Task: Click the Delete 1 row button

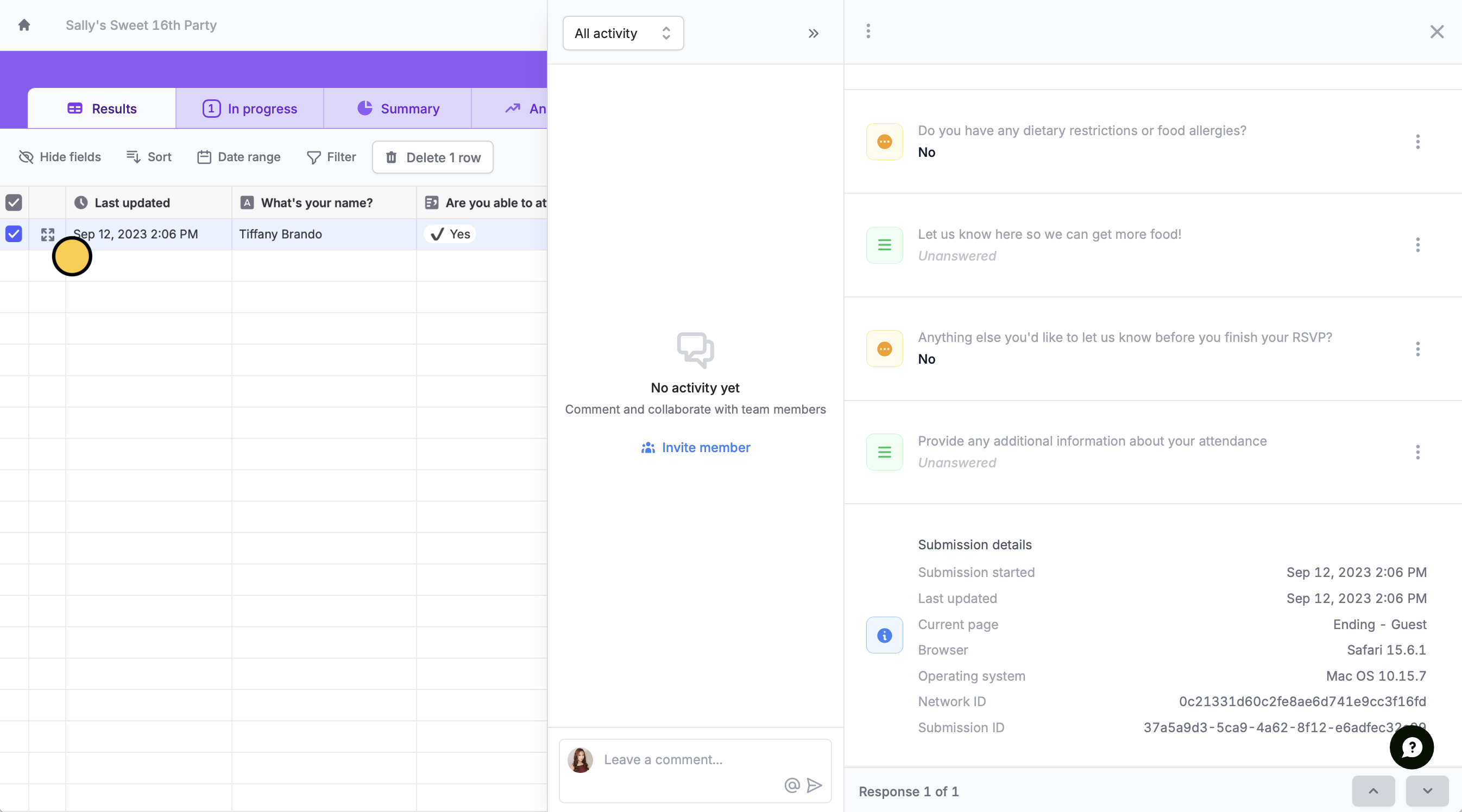Action: tap(432, 157)
